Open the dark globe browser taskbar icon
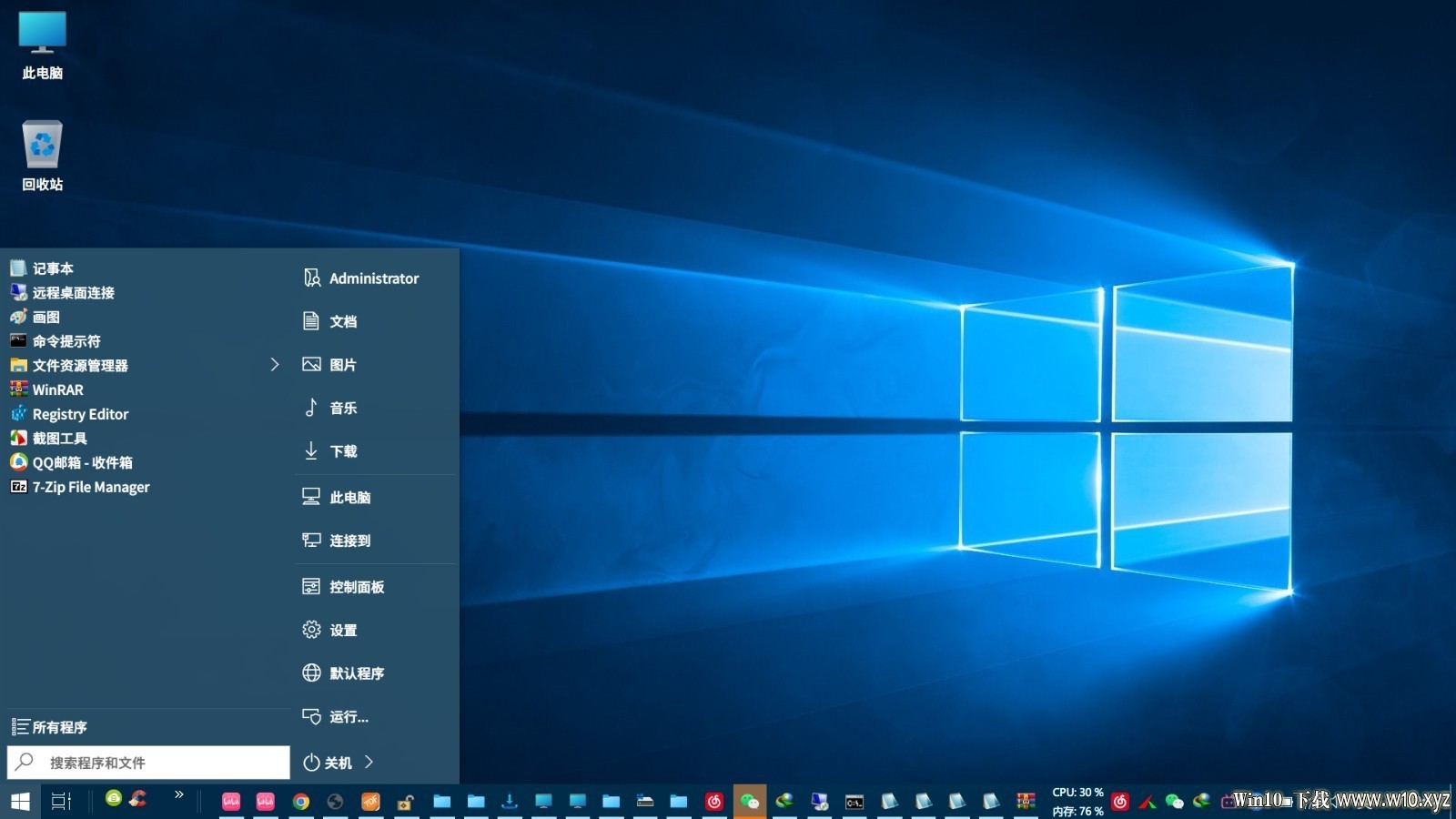Image resolution: width=1456 pixels, height=819 pixels. pyautogui.click(x=335, y=802)
